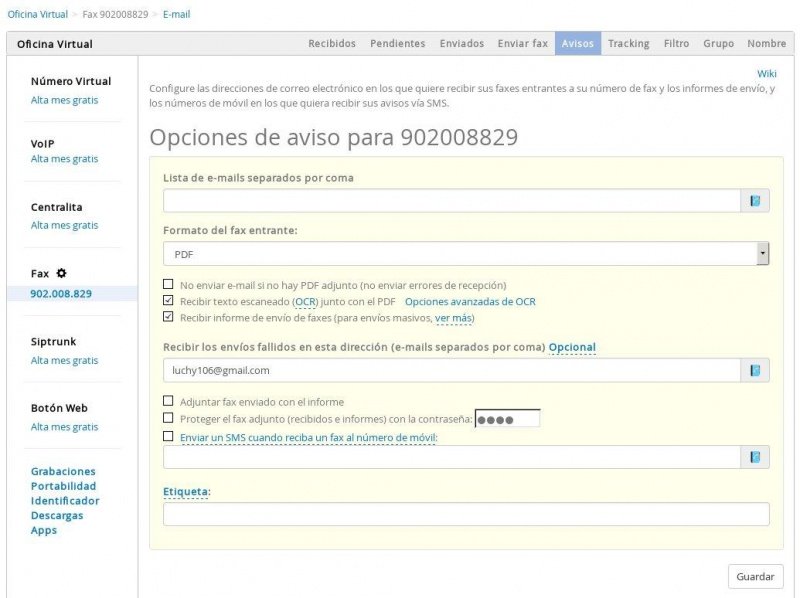Screen dimensions: 800x598
Task: Open 'Opciones avanzadas de OCR'
Action: [x=472, y=301]
